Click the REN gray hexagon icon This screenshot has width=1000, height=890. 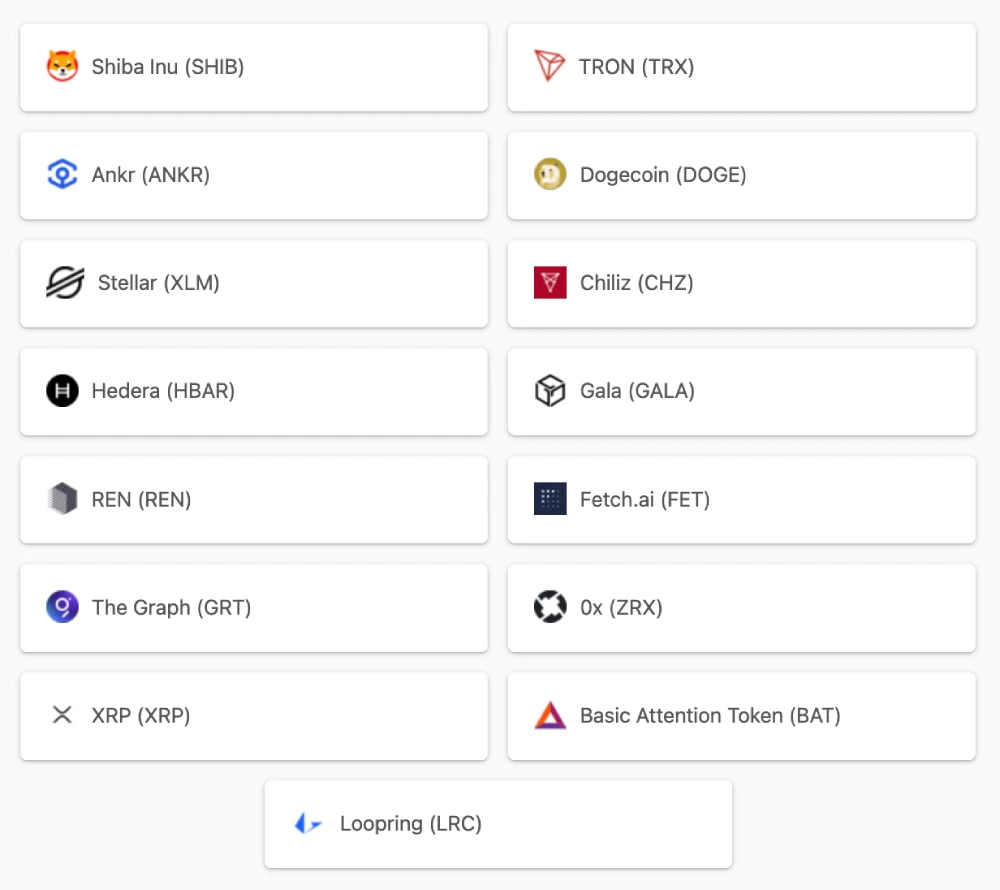click(62, 499)
